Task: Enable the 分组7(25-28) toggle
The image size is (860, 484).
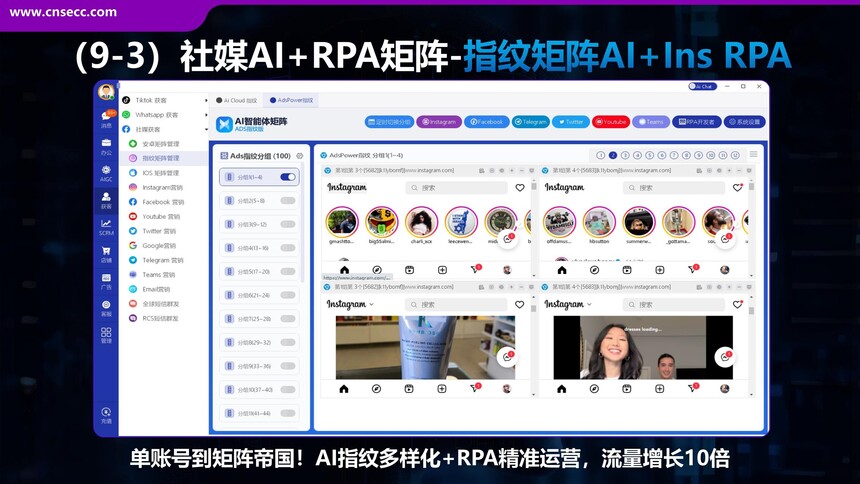Action: click(x=288, y=318)
